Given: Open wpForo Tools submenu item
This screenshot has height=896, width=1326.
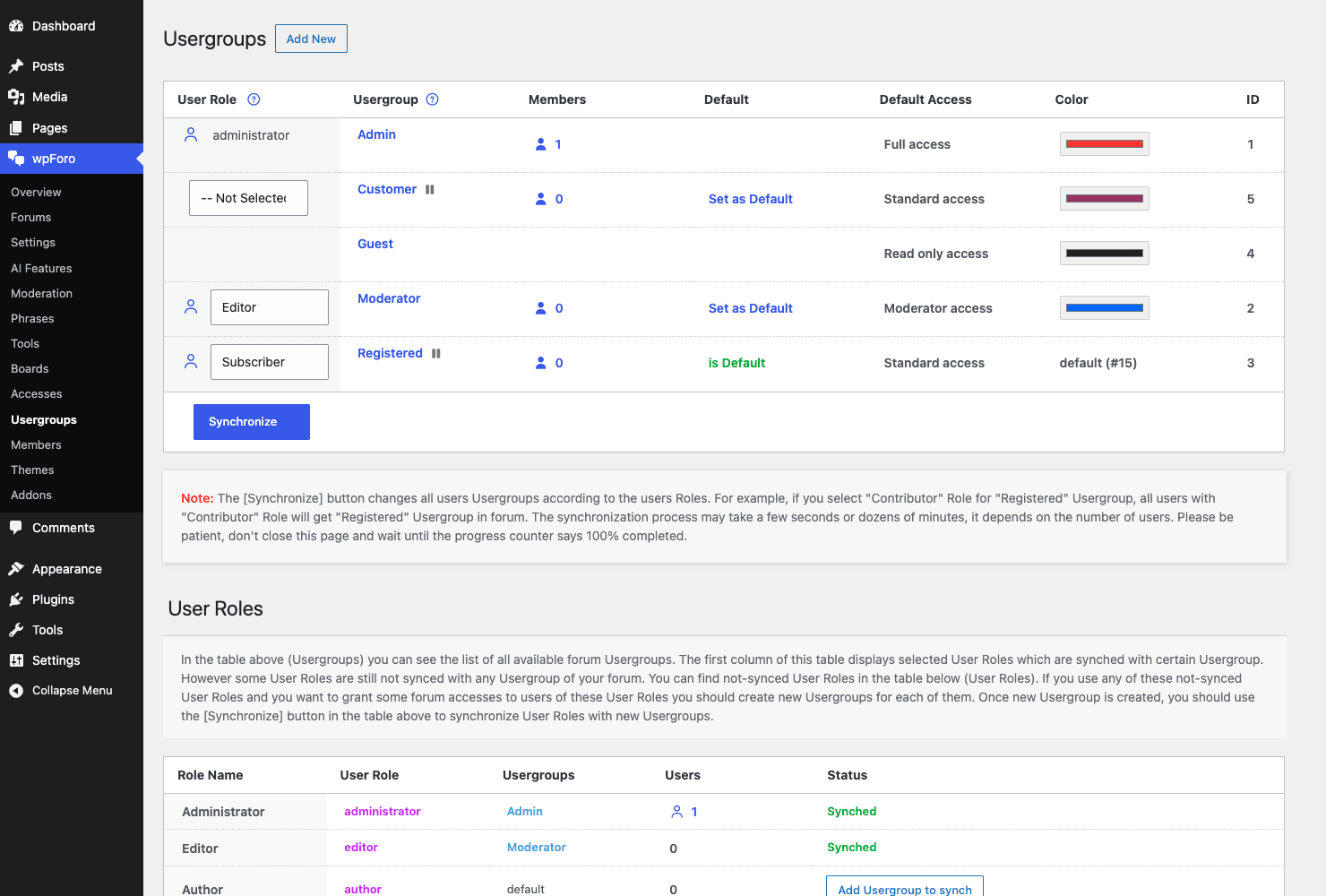Looking at the screenshot, I should point(25,343).
